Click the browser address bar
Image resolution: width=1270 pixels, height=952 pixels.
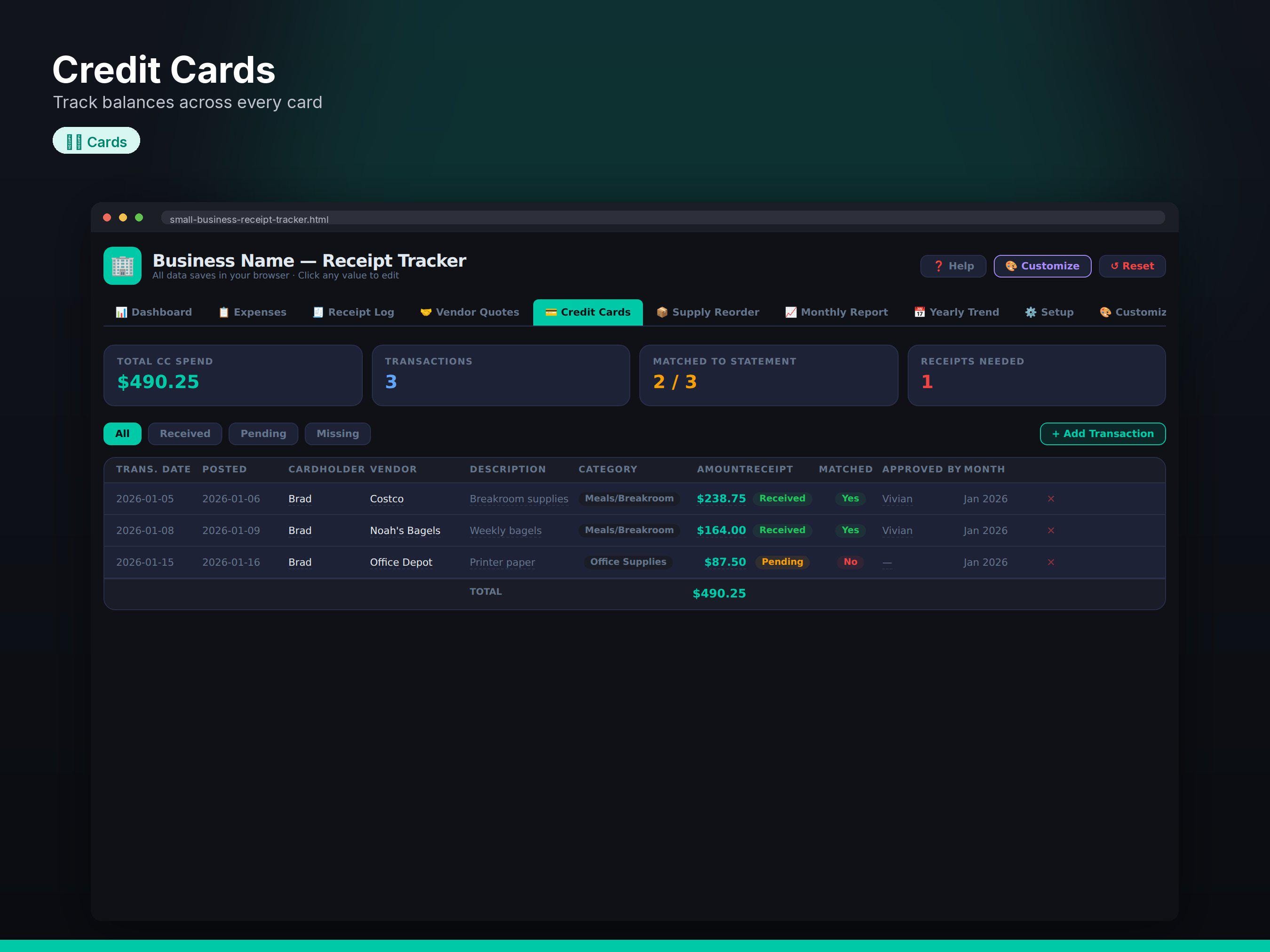point(663,219)
